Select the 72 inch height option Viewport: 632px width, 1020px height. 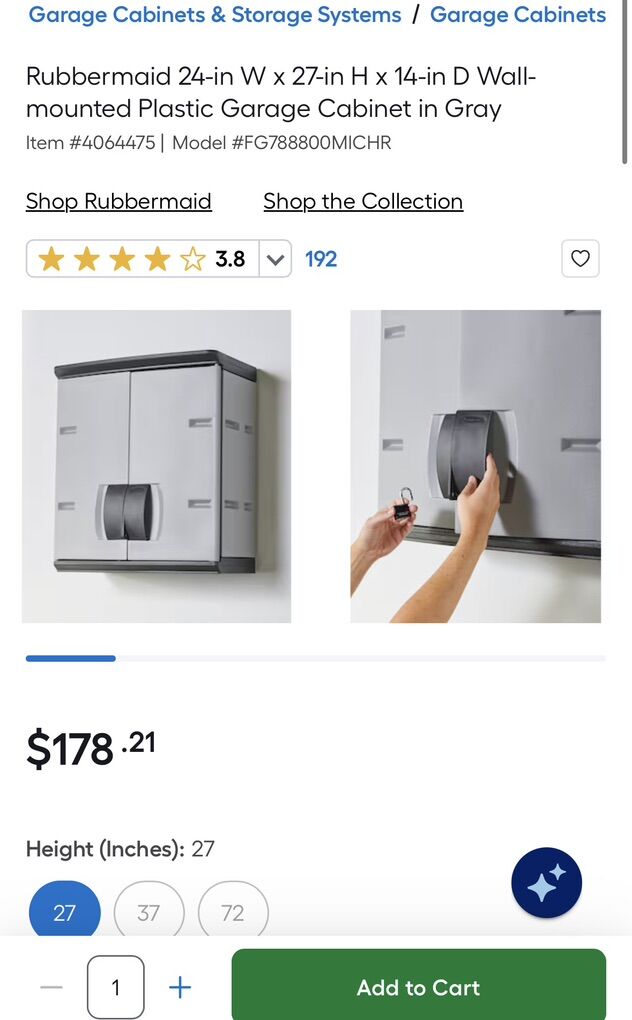click(233, 911)
